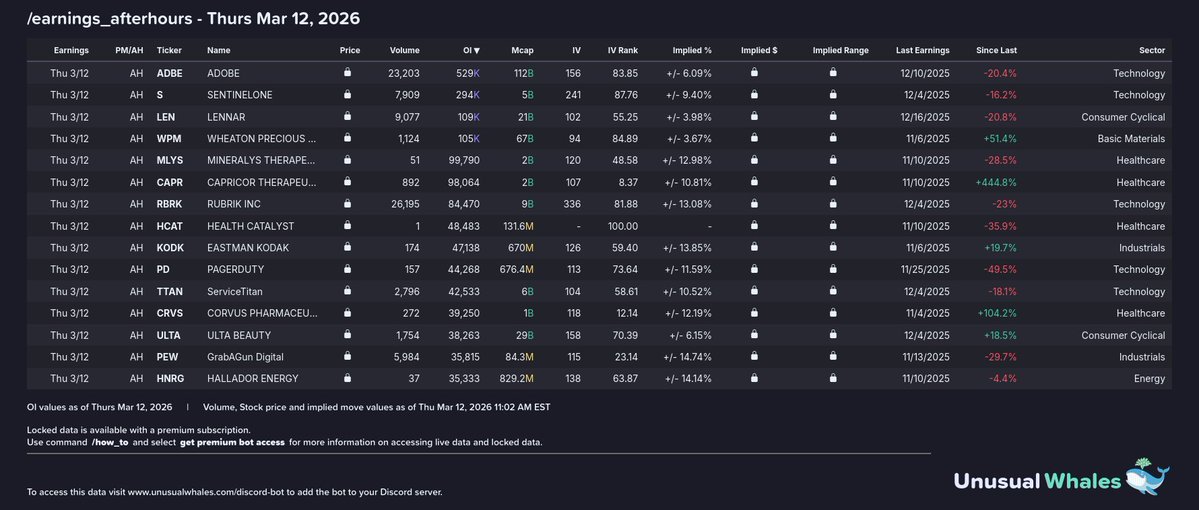Viewport: 1199px width, 510px height.
Task: Select the CAPR ticker row
Action: point(170,182)
